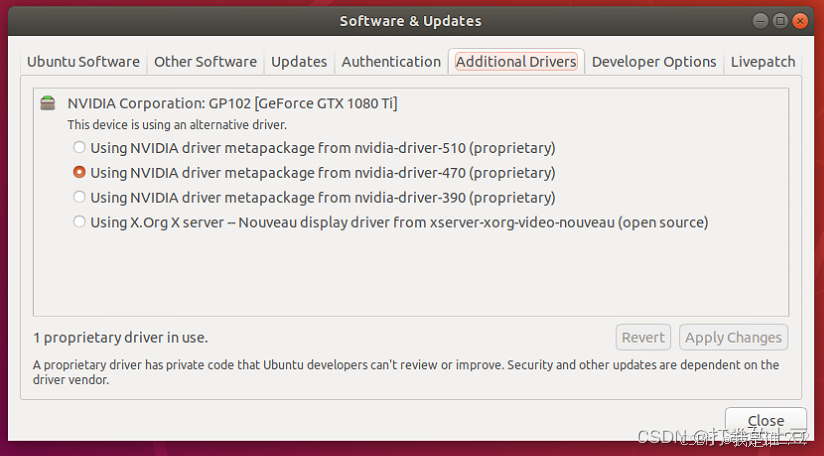Go to the Updates tab
Viewport: 824px width, 456px height.
(x=299, y=62)
